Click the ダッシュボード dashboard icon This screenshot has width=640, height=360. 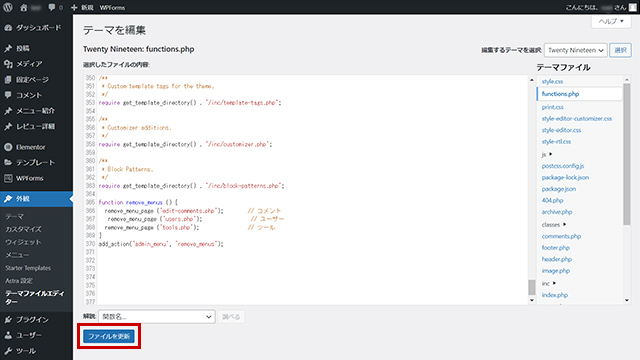(8, 28)
